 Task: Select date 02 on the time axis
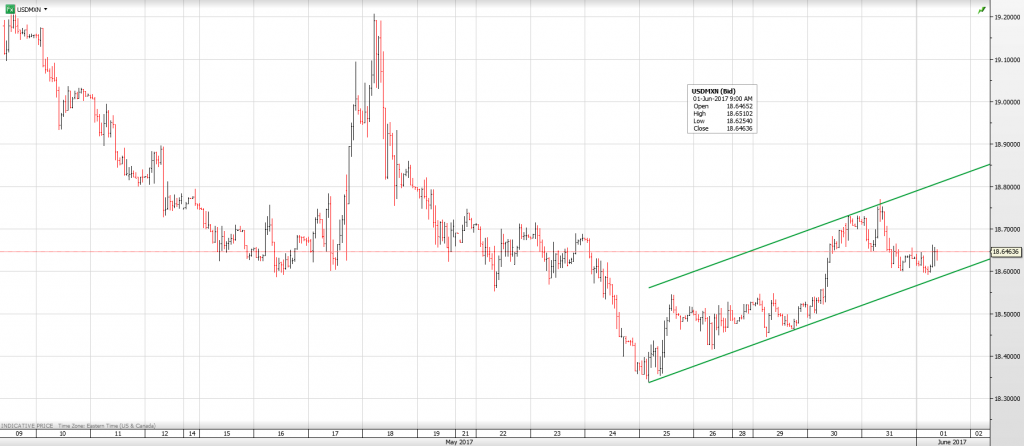pyautogui.click(x=976, y=434)
